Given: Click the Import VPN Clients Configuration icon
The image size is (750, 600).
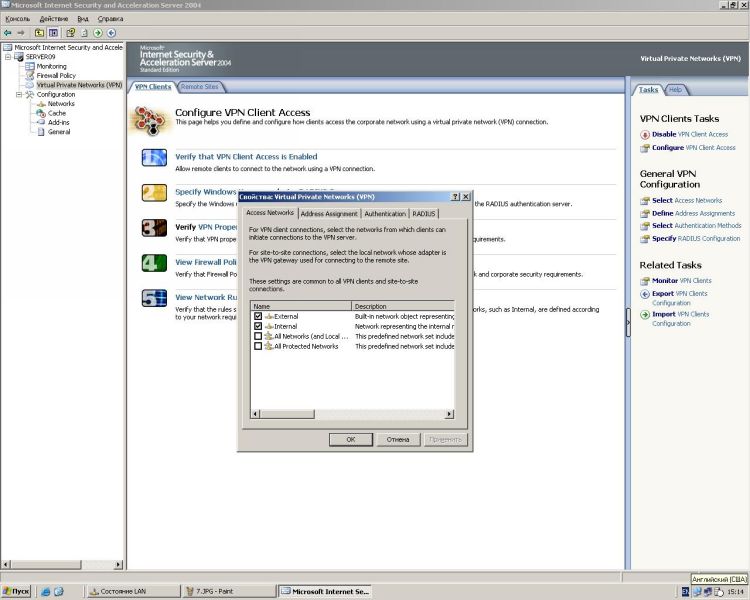Looking at the screenshot, I should tap(645, 314).
